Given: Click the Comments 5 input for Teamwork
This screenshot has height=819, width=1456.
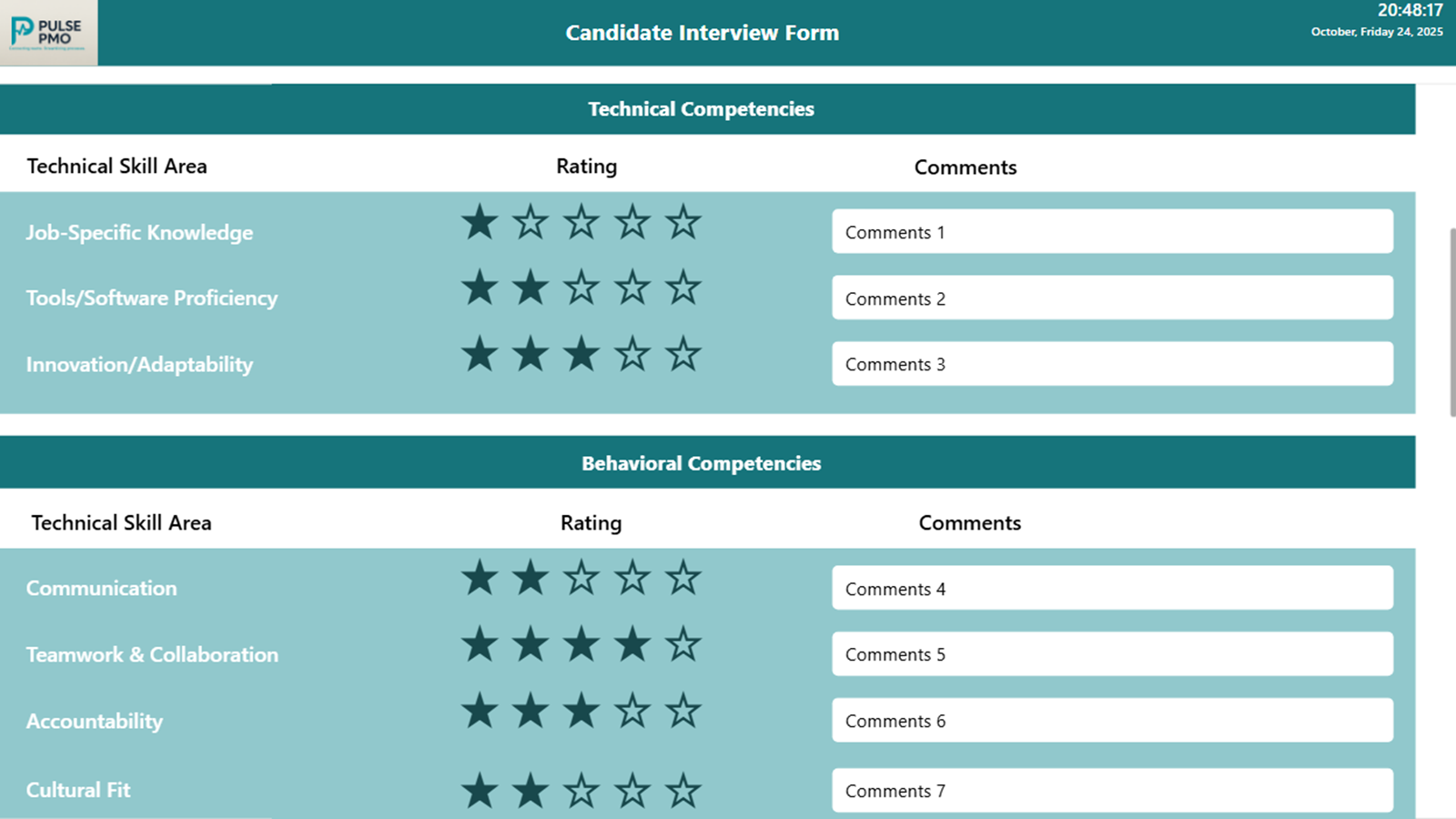Looking at the screenshot, I should pos(1112,653).
